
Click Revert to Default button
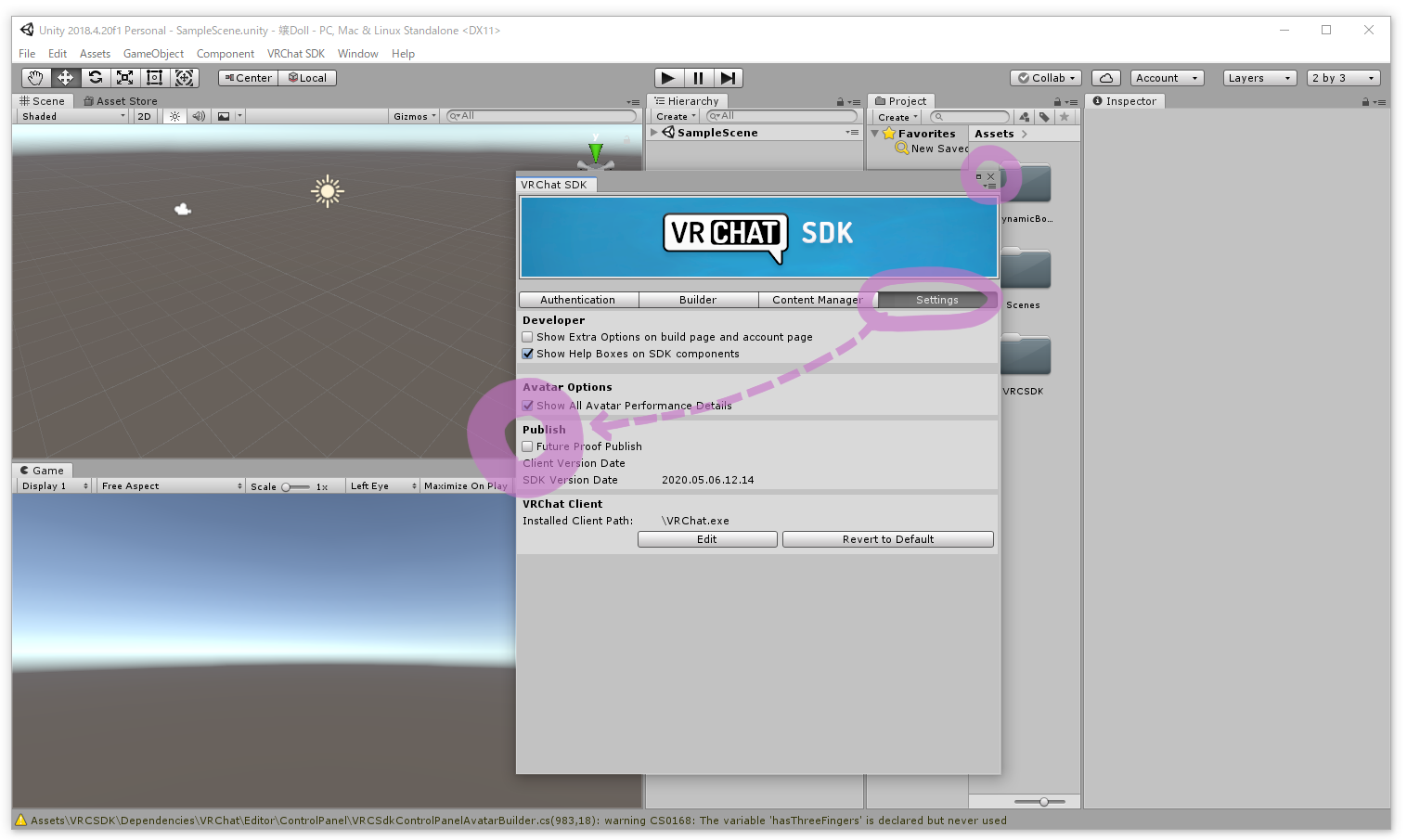tap(888, 539)
